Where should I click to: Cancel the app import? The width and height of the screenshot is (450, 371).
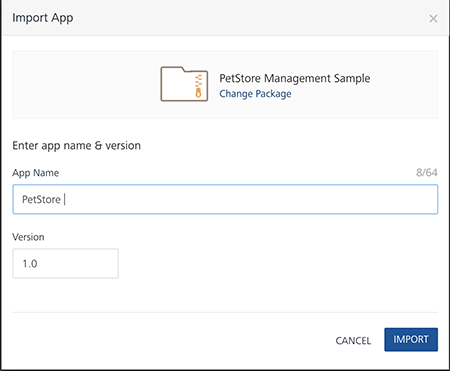(x=353, y=340)
